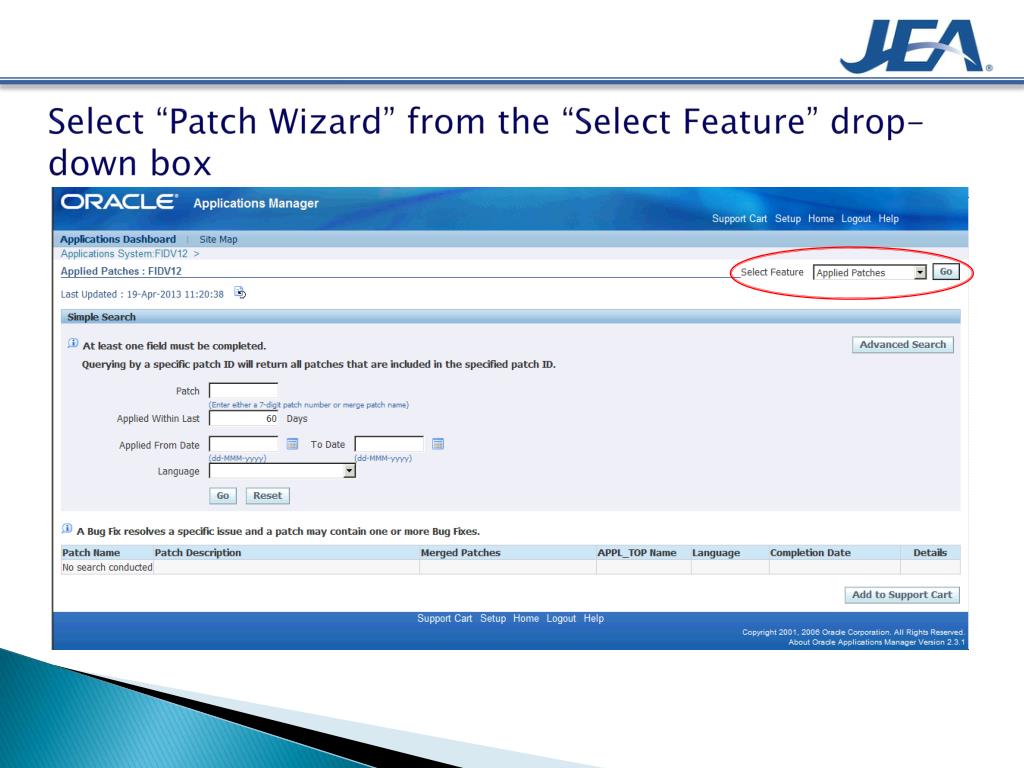Click Go next to Select Feature
1024x768 pixels.
pos(946,272)
